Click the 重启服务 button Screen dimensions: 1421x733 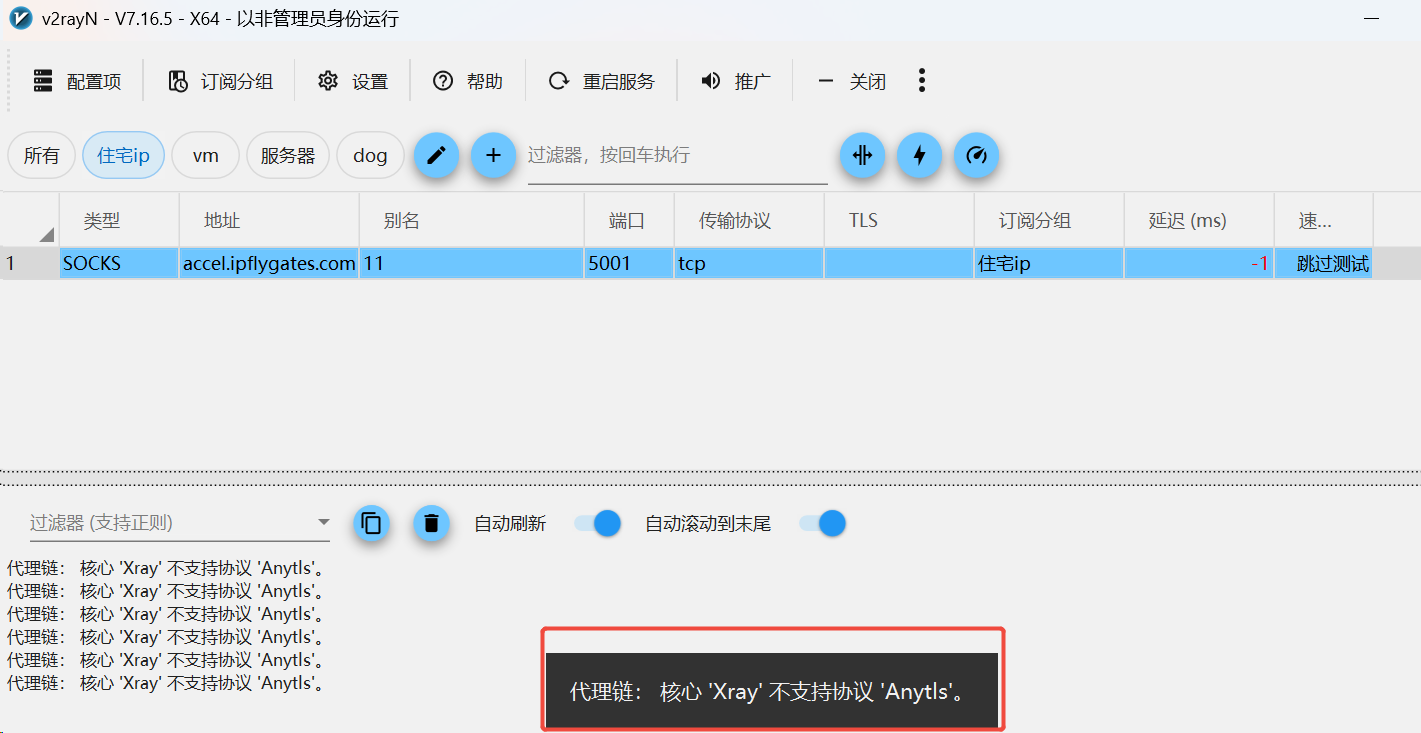pyautogui.click(x=601, y=81)
